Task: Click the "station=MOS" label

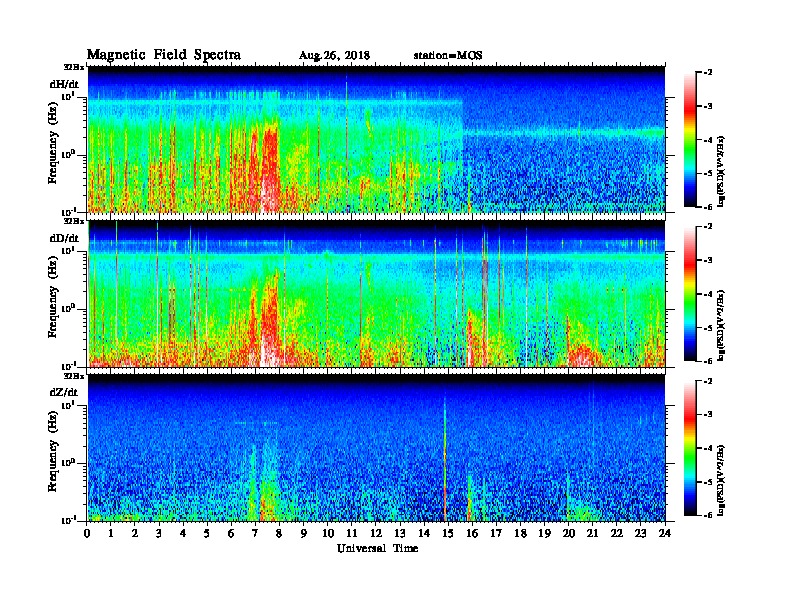Action: [448, 55]
